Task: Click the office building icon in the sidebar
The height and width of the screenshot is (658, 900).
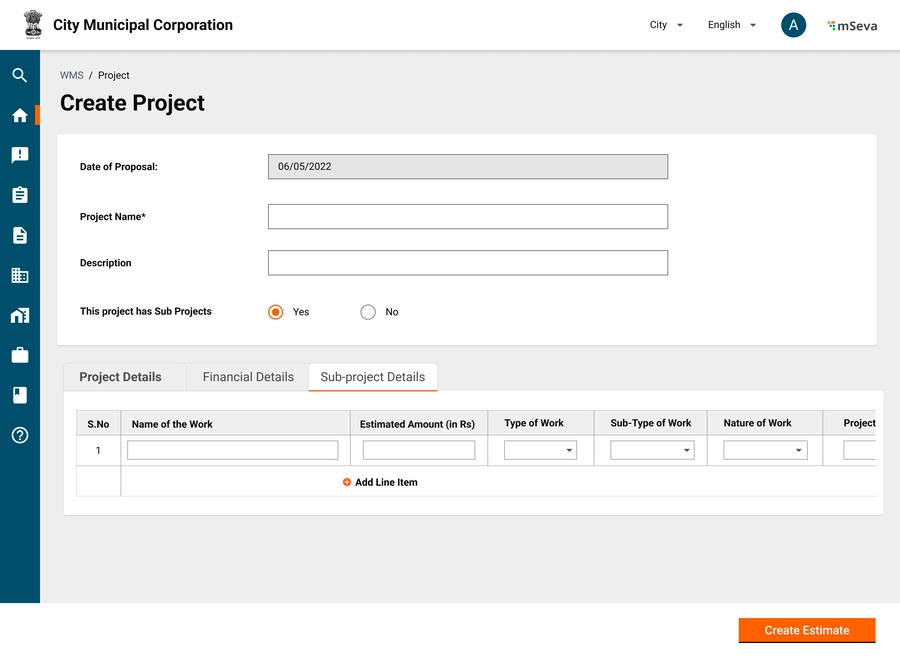Action: (x=19, y=275)
